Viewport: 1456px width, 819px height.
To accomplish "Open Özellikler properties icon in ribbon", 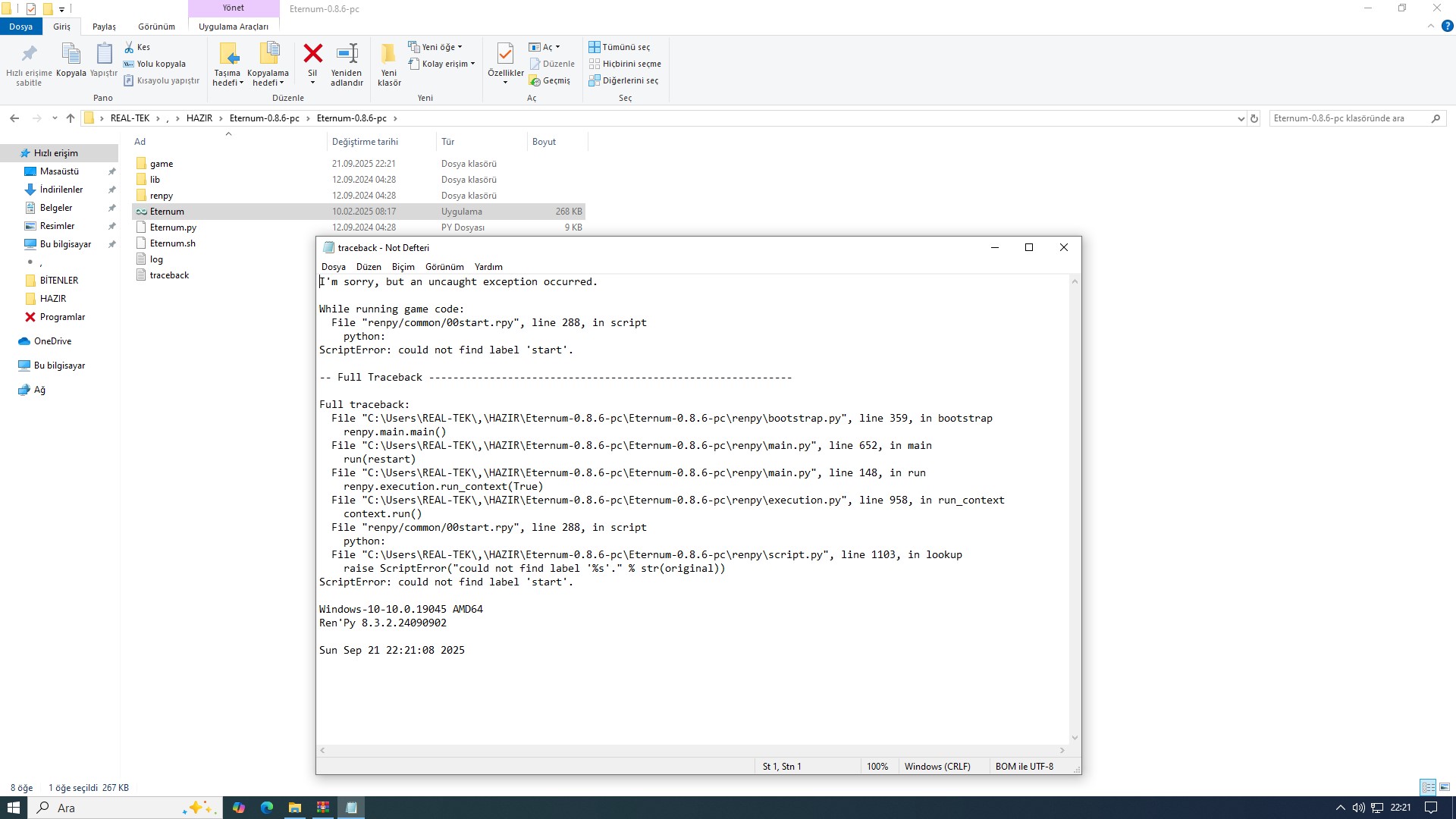I will 505,54.
